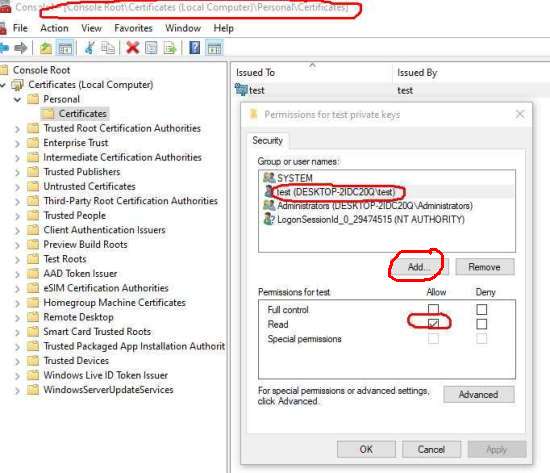Check the Allow box for Full control
This screenshot has height=473, width=550.
coord(433,309)
